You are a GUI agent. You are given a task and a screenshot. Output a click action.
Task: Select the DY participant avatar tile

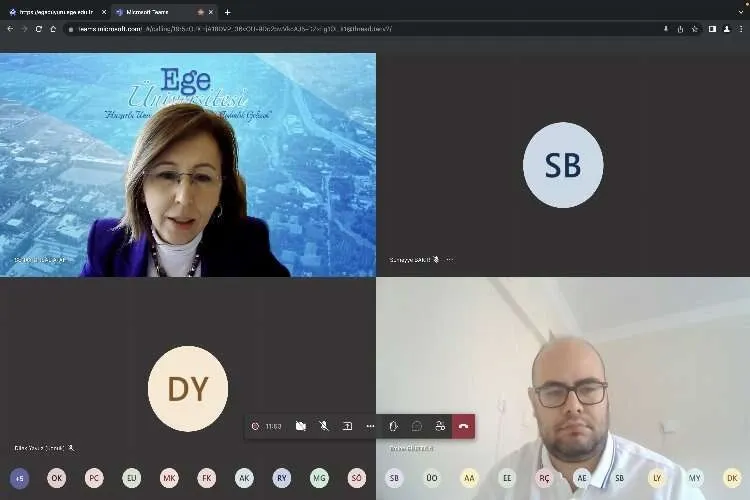pos(188,388)
